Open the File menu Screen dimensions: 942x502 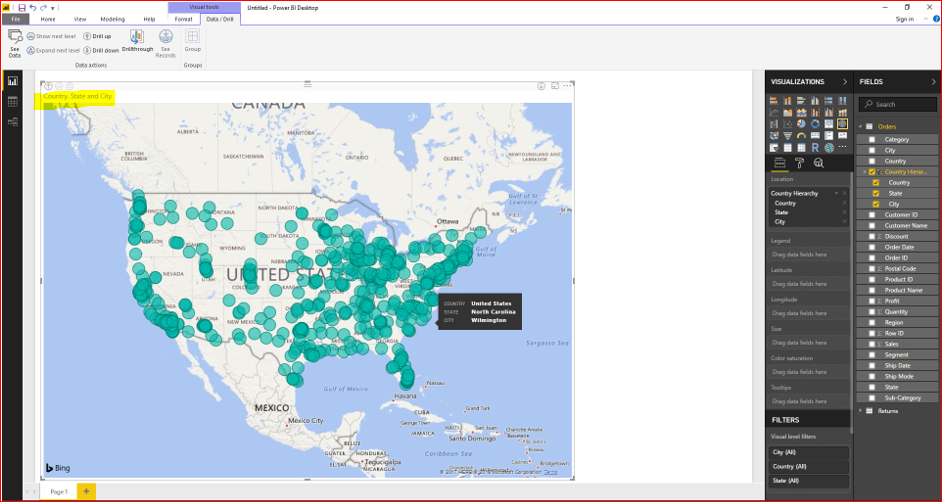15,19
